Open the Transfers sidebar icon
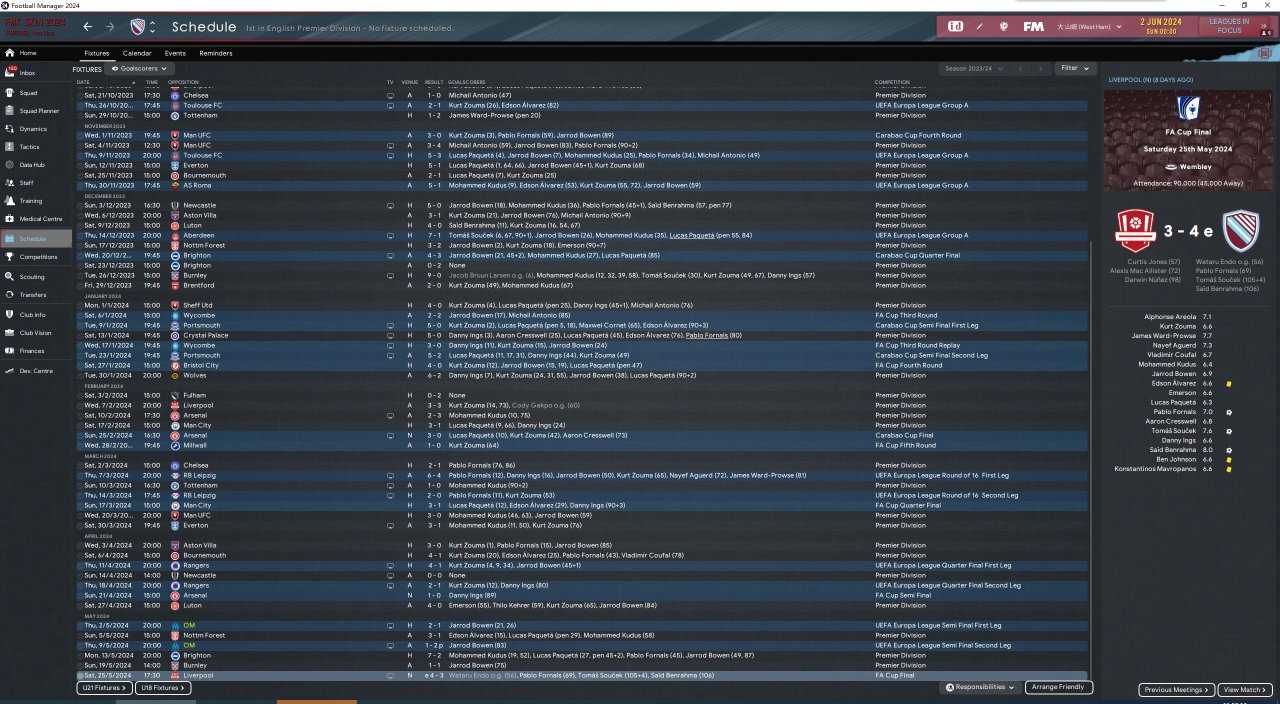 point(10,295)
